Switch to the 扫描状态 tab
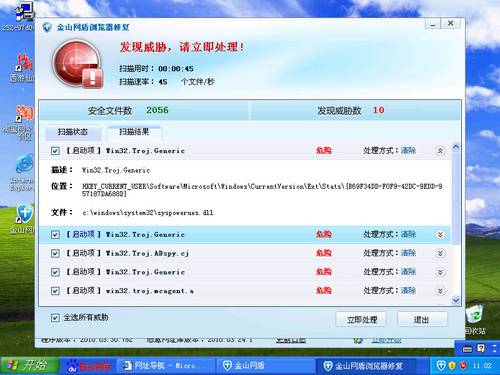Viewport: 500px width, 375px height. pyautogui.click(x=73, y=132)
